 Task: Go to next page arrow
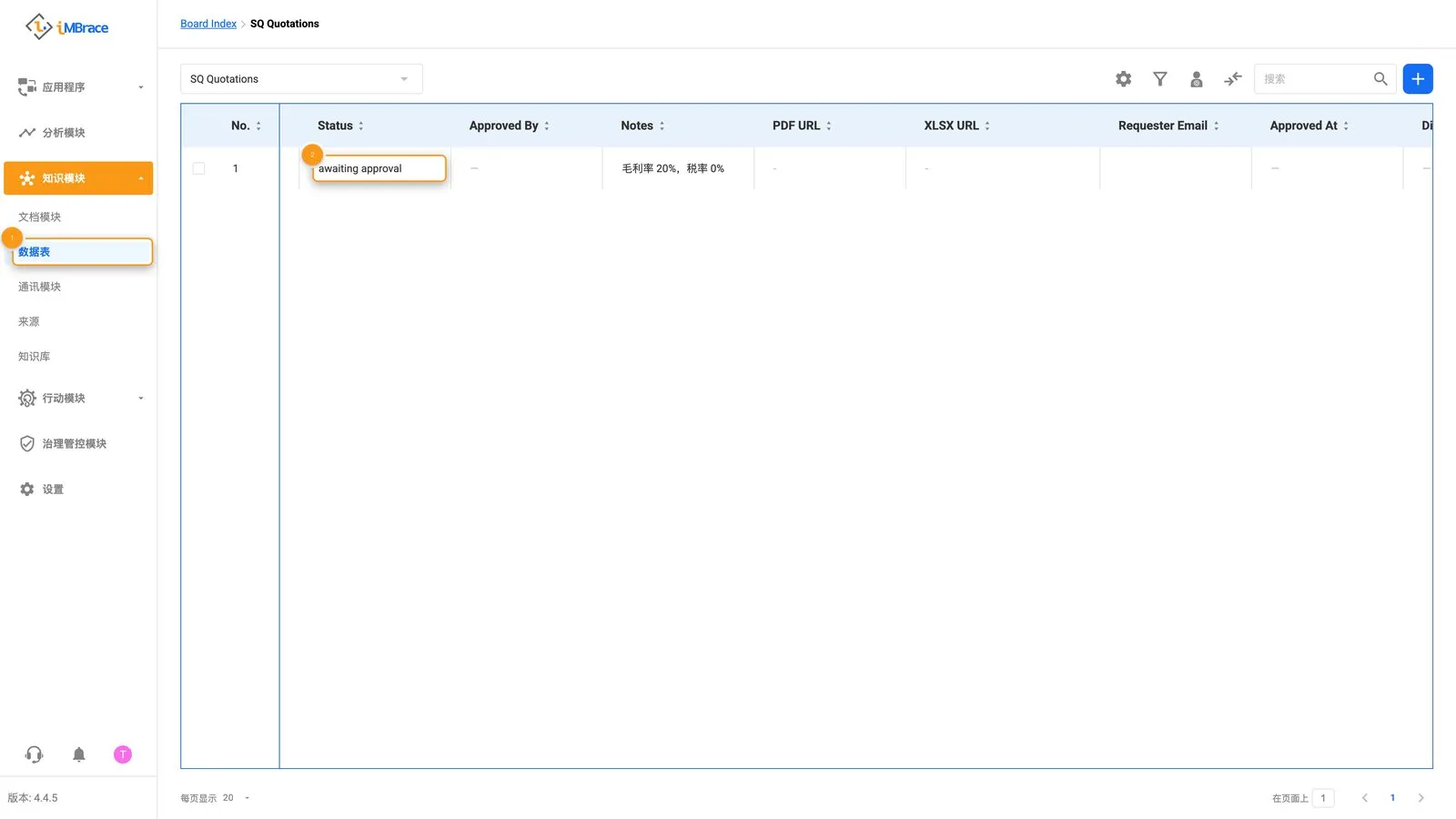click(1421, 798)
